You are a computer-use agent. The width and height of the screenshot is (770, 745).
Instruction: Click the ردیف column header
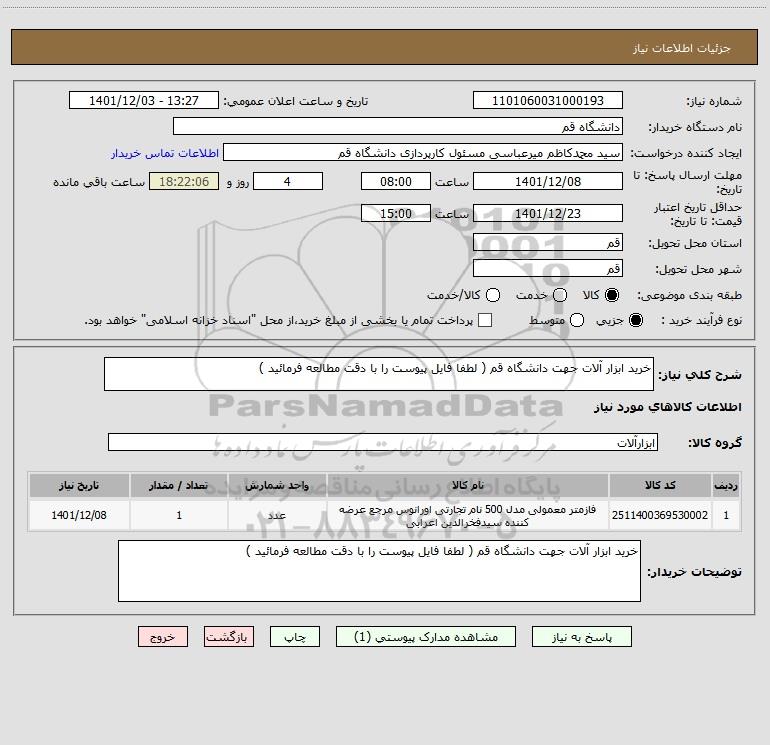[726, 485]
